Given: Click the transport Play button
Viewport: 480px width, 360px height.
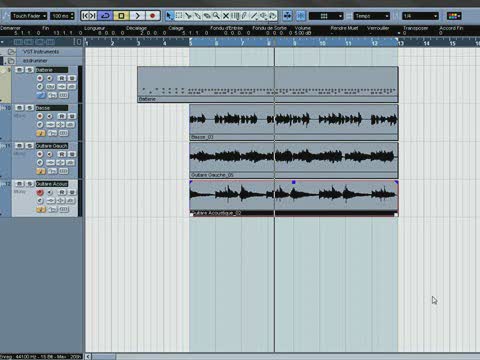Looking at the screenshot, I should (x=138, y=16).
